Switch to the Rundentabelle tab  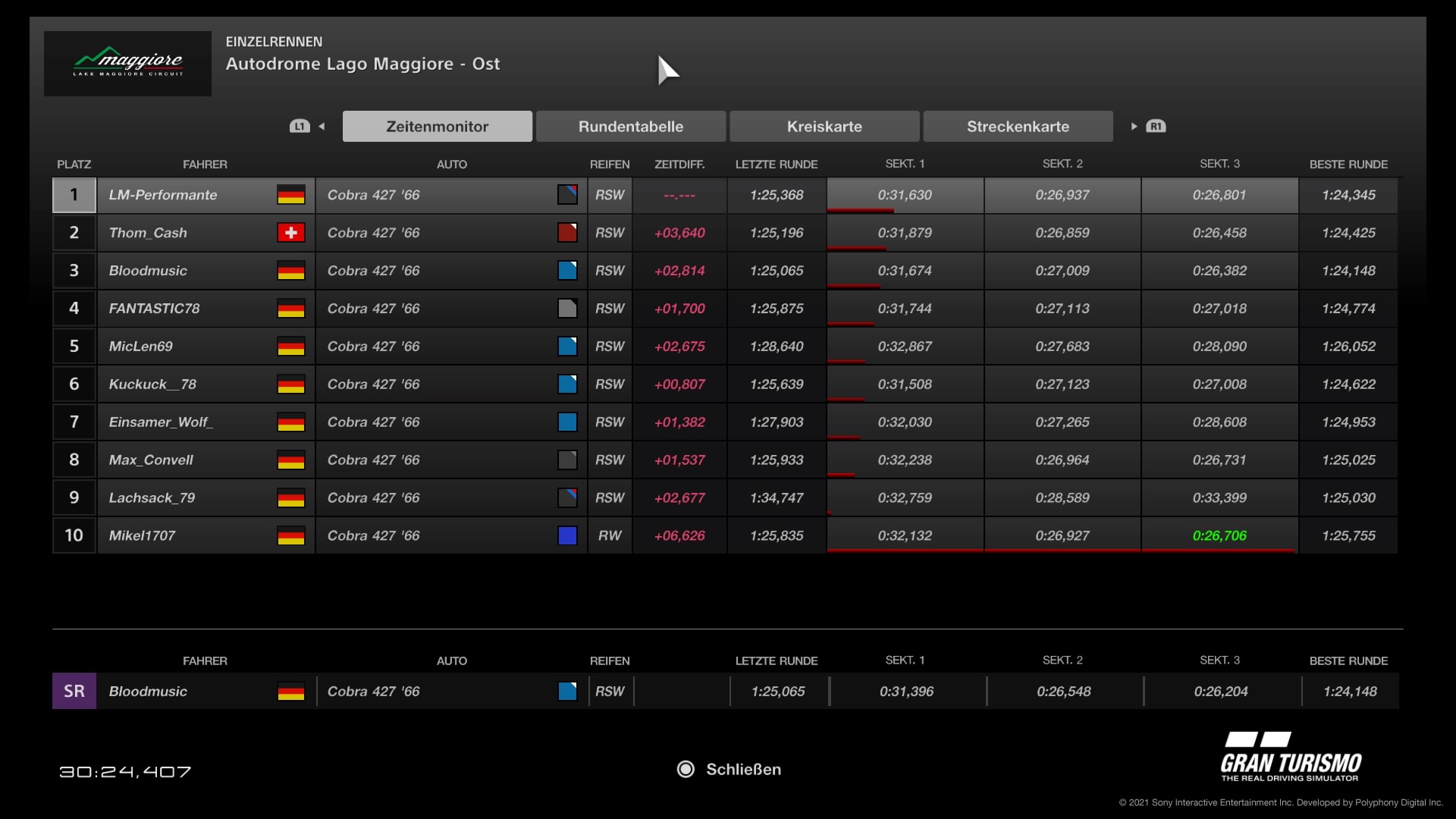pyautogui.click(x=630, y=127)
